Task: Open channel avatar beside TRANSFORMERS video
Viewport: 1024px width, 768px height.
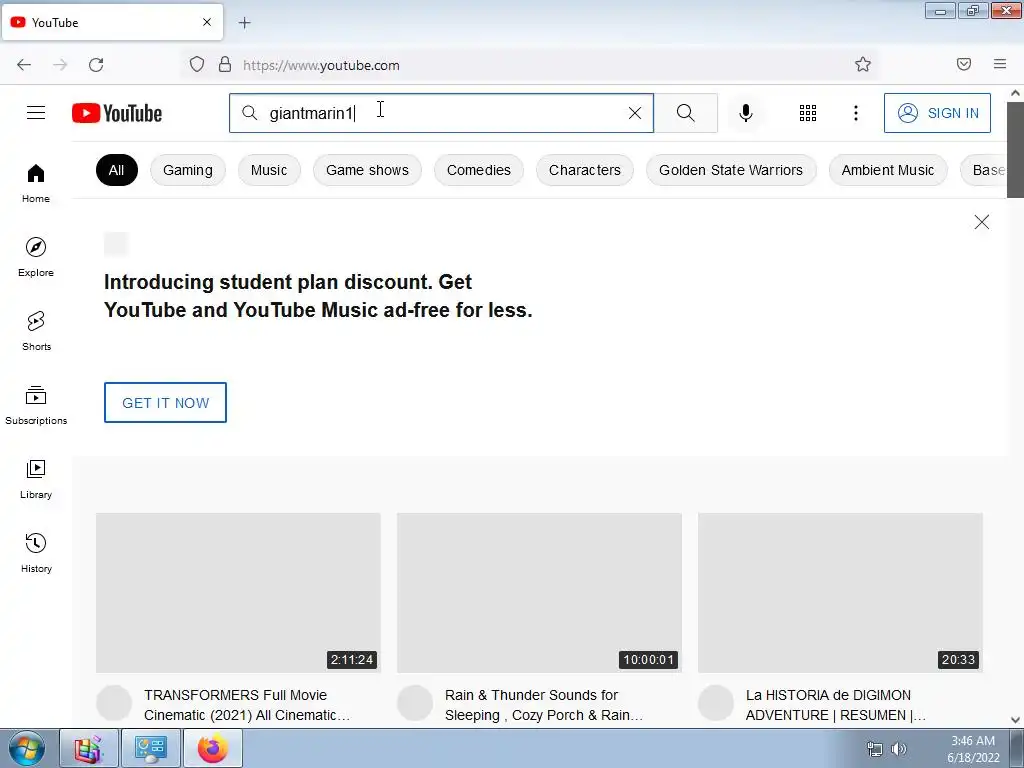Action: coord(114,703)
